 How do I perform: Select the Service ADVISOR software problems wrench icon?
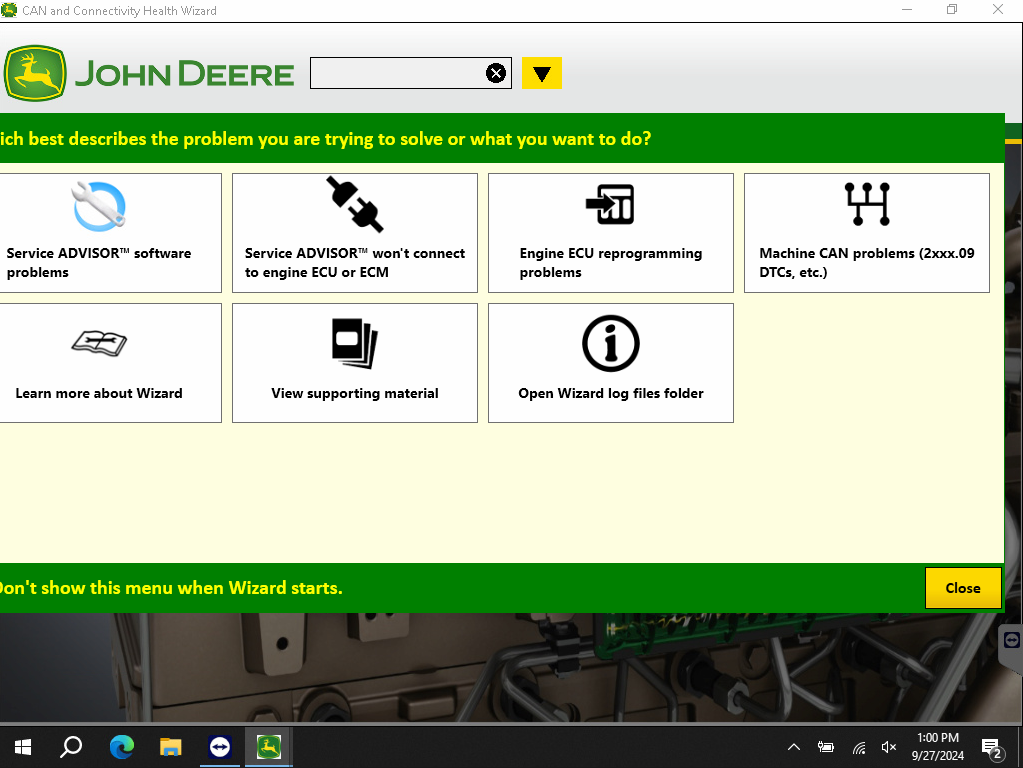[99, 206]
